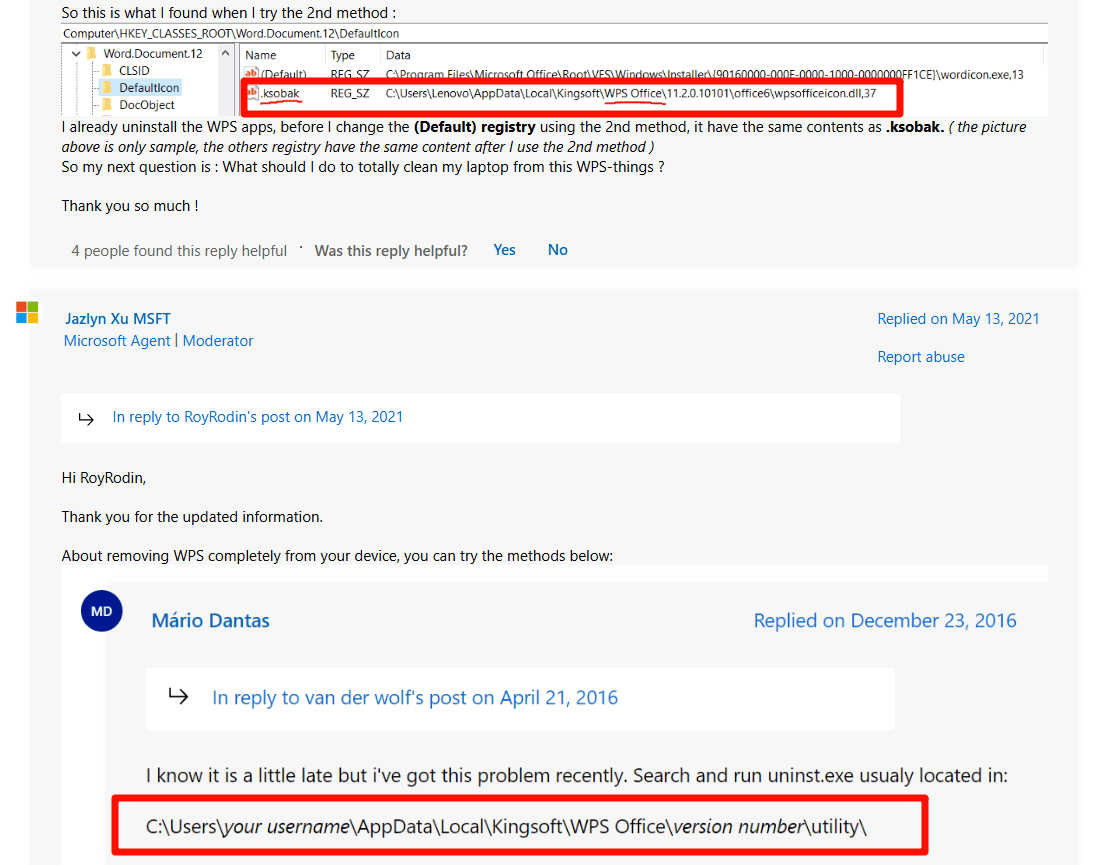
Task: Open In reply to RoyRodin's post link
Action: click(257, 417)
